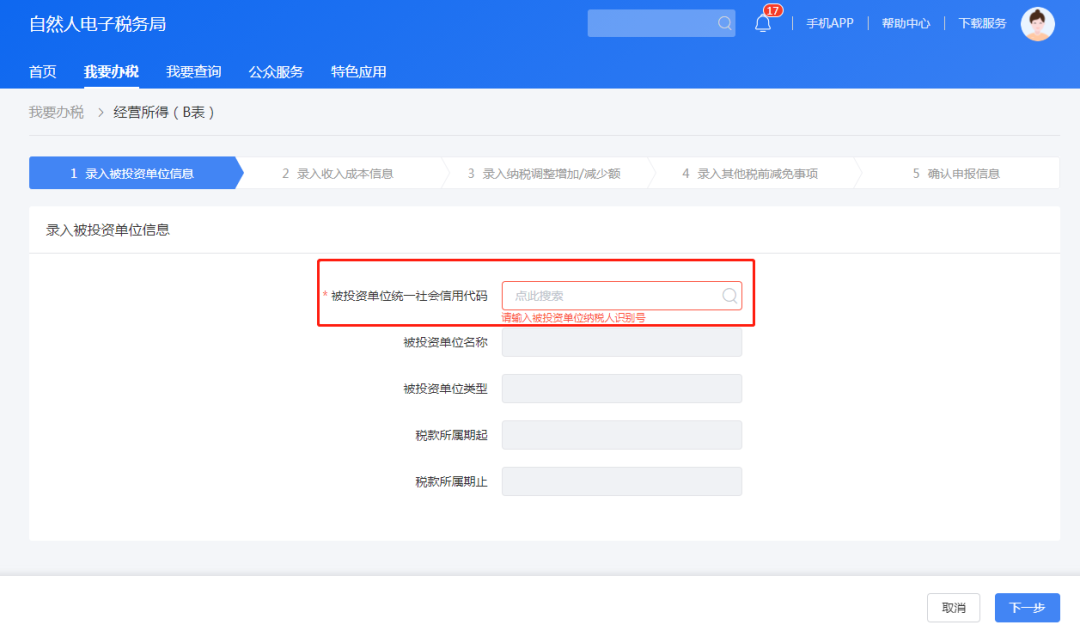Image resolution: width=1080 pixels, height=631 pixels.
Task: Select step 2 录入收入成本信息
Action: coord(338,173)
